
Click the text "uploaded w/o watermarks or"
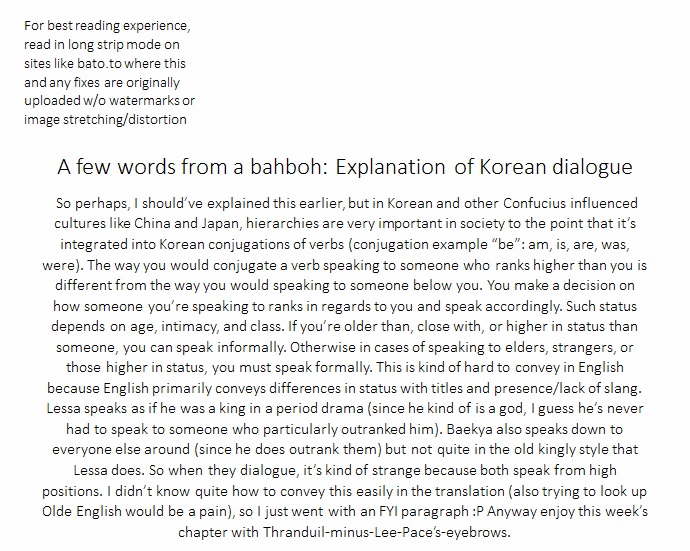[109, 101]
